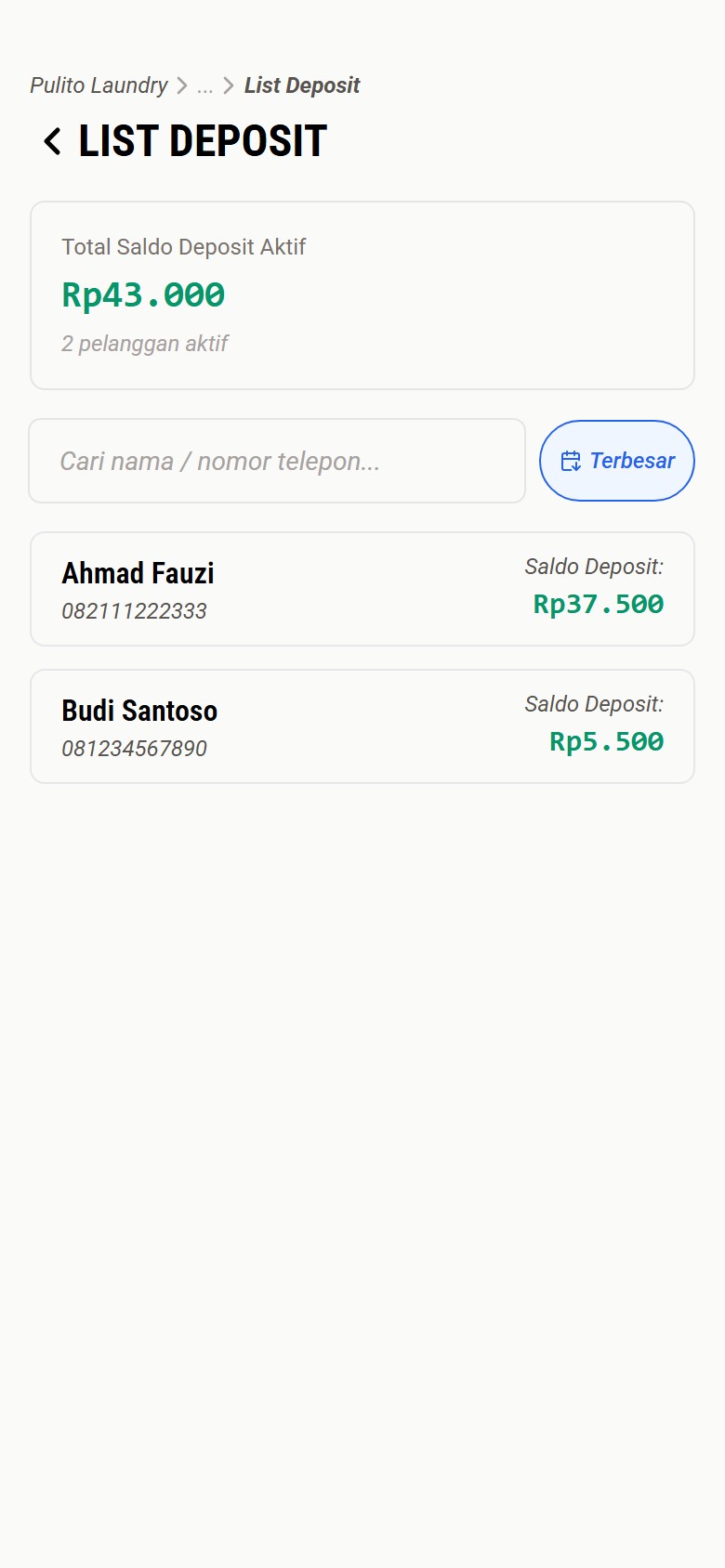725x1568 pixels.
Task: Click the Rp5.500 deposit balance
Action: [606, 742]
